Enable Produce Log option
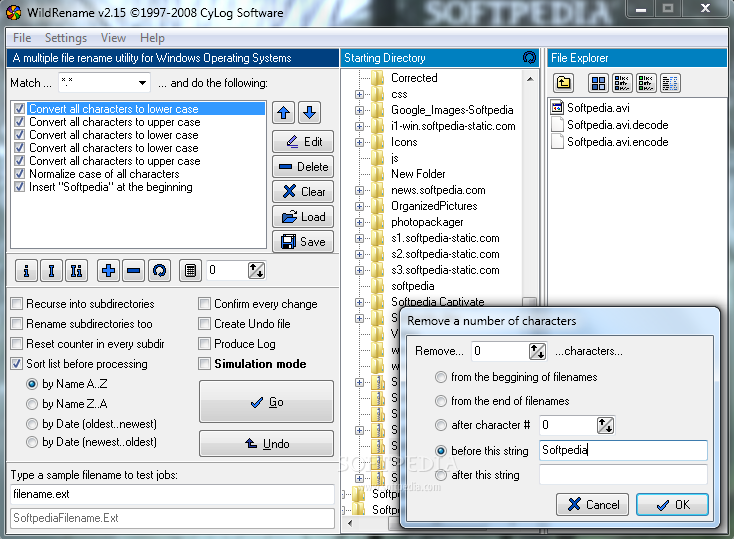 pos(204,344)
